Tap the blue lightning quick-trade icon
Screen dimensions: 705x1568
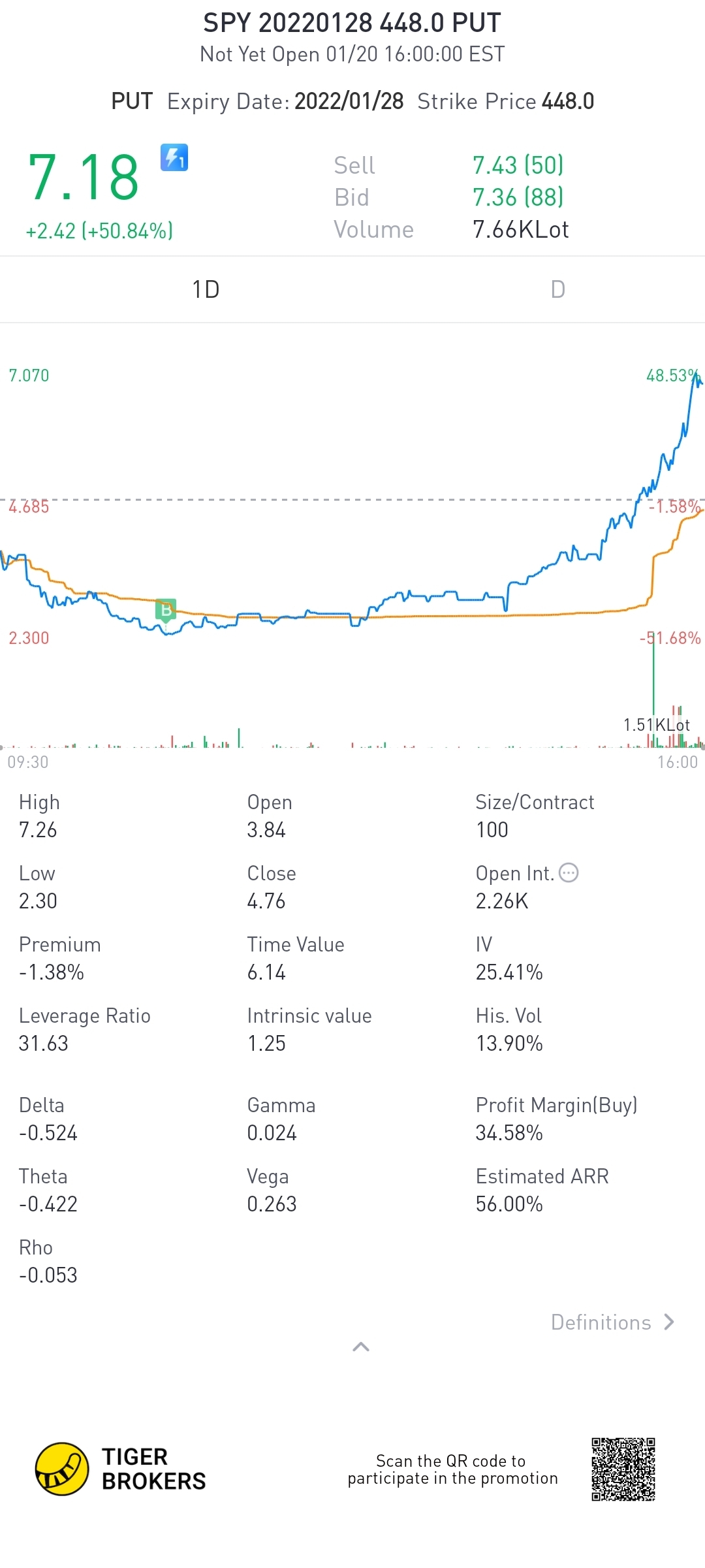click(174, 157)
